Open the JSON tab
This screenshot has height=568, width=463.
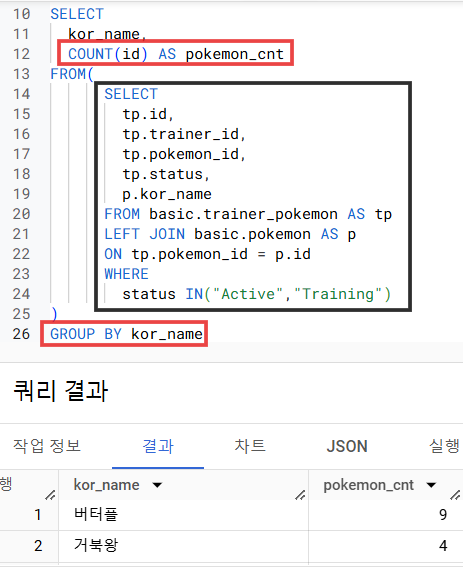[347, 446]
